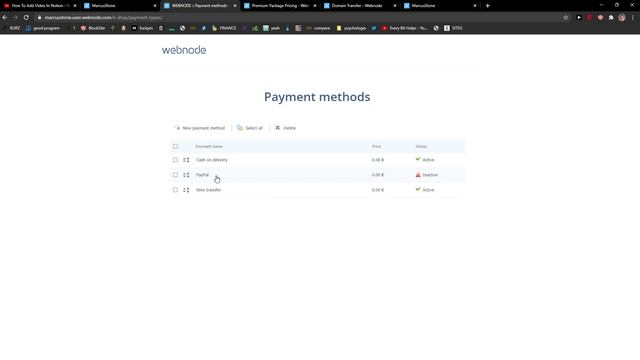Click the New payment method button

pos(200,128)
